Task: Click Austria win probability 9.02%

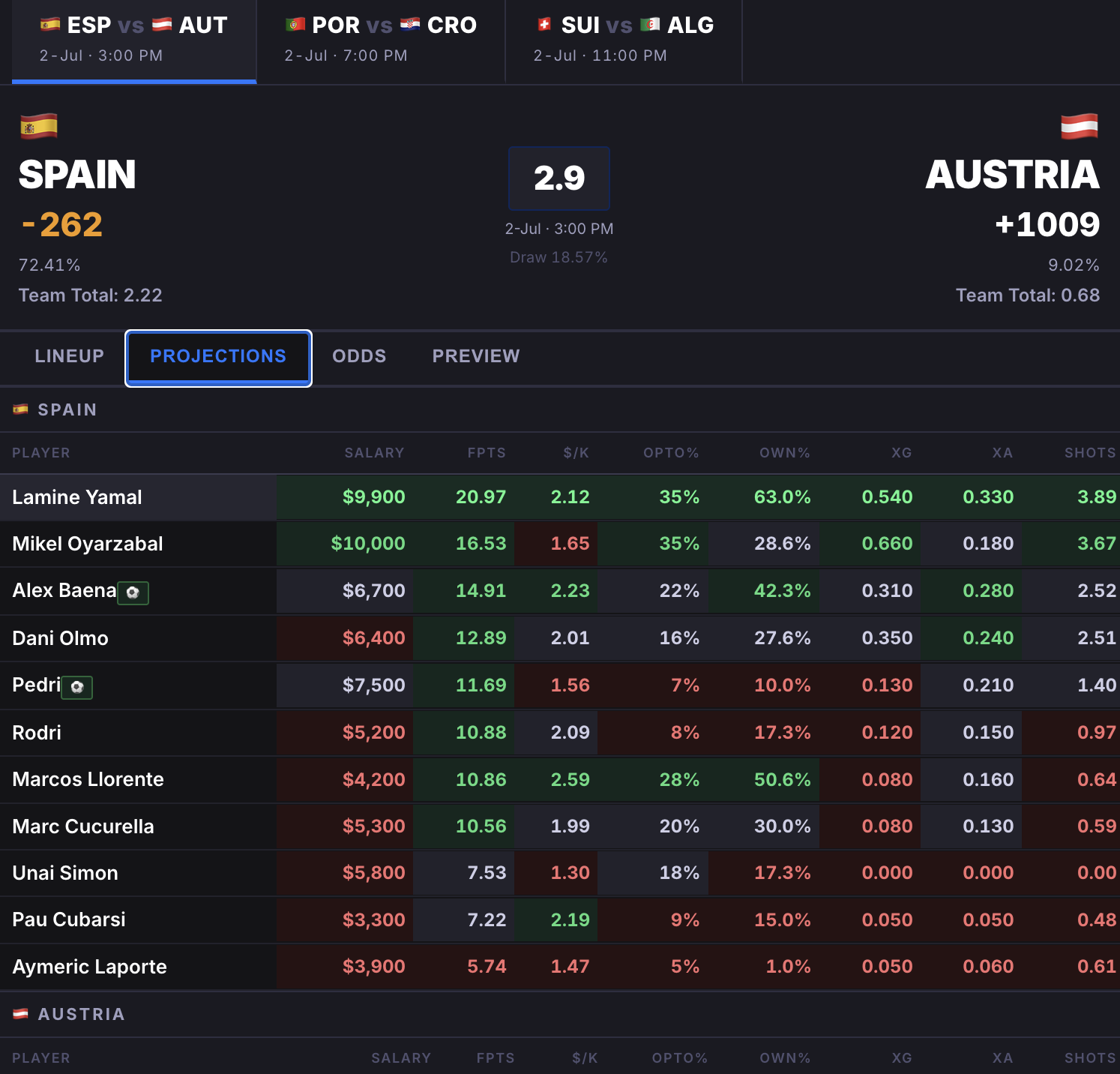Action: click(x=1074, y=265)
